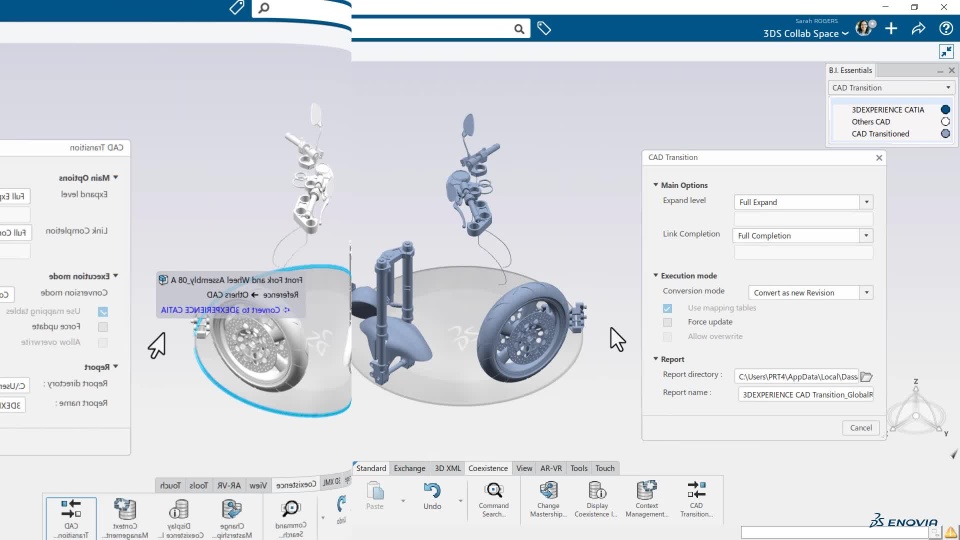This screenshot has height=540, width=960.
Task: Click the Report name text field
Action: point(806,395)
